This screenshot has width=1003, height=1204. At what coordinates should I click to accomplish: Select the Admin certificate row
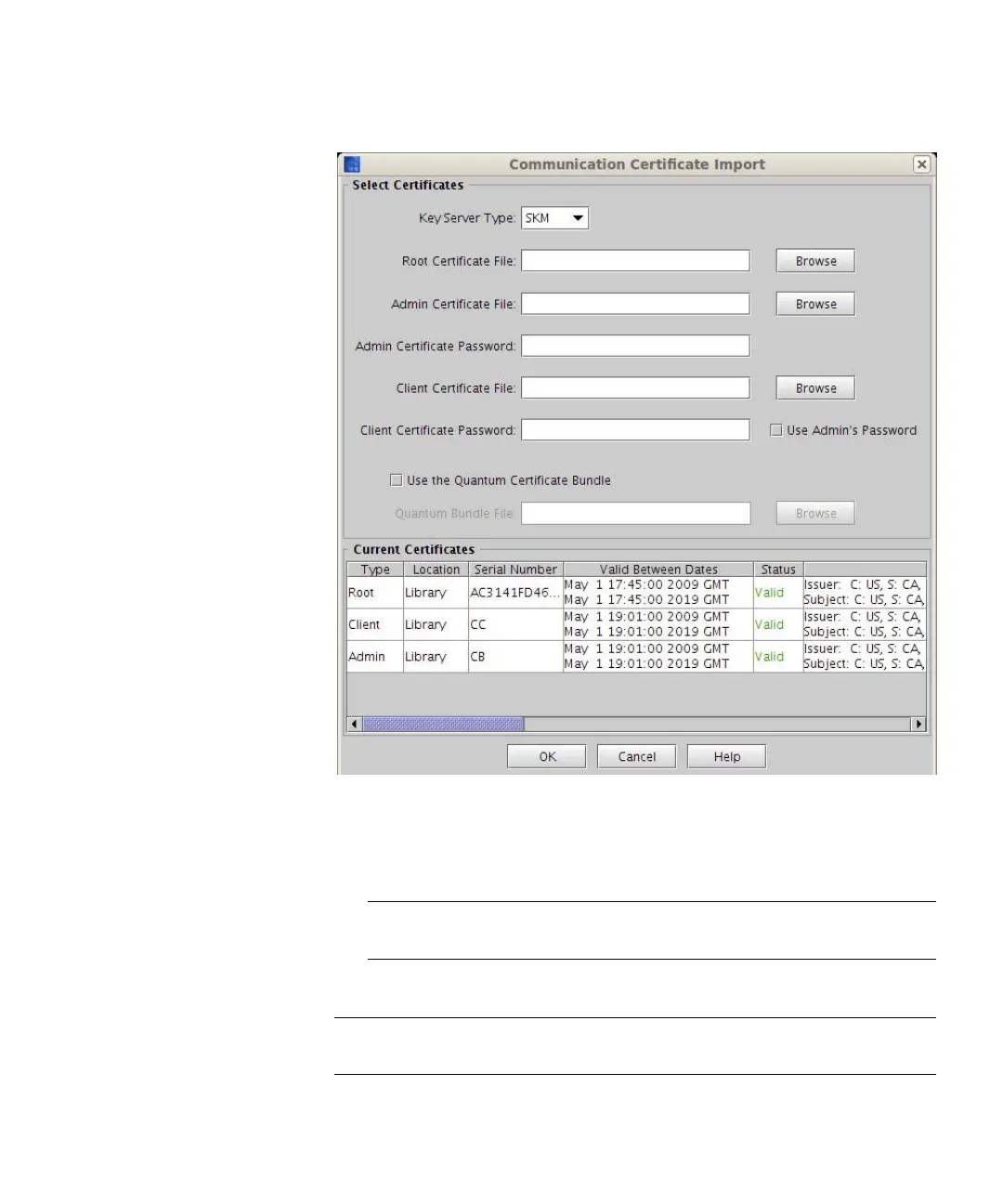(x=636, y=657)
